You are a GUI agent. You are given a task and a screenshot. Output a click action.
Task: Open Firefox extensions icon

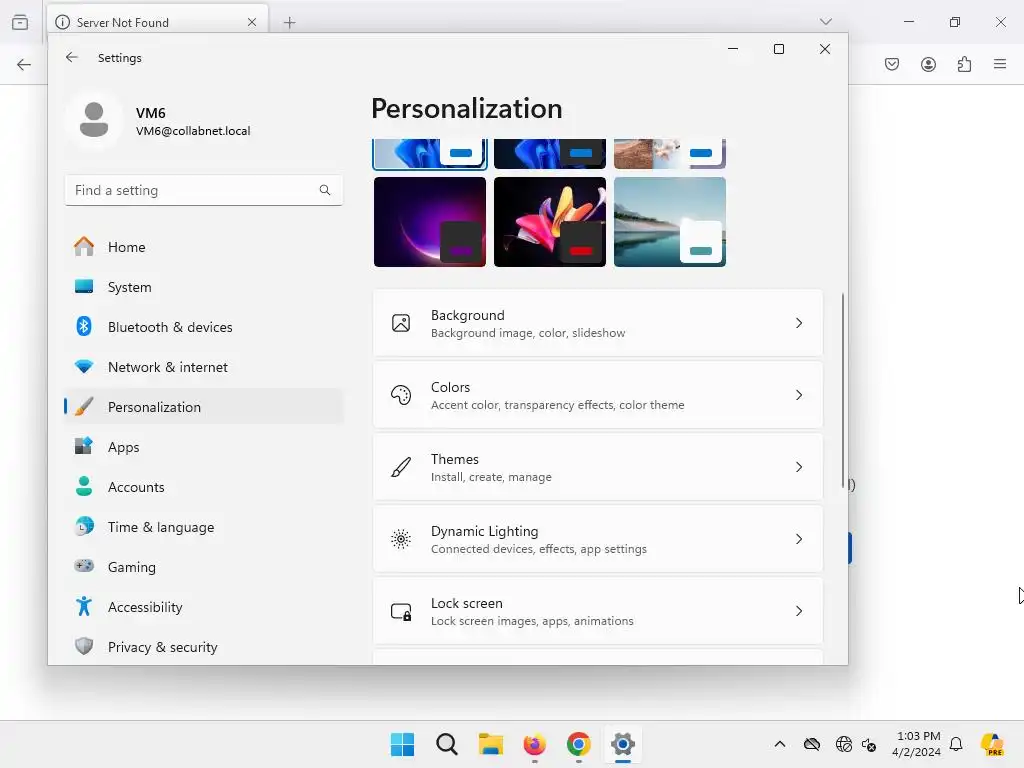(x=964, y=64)
